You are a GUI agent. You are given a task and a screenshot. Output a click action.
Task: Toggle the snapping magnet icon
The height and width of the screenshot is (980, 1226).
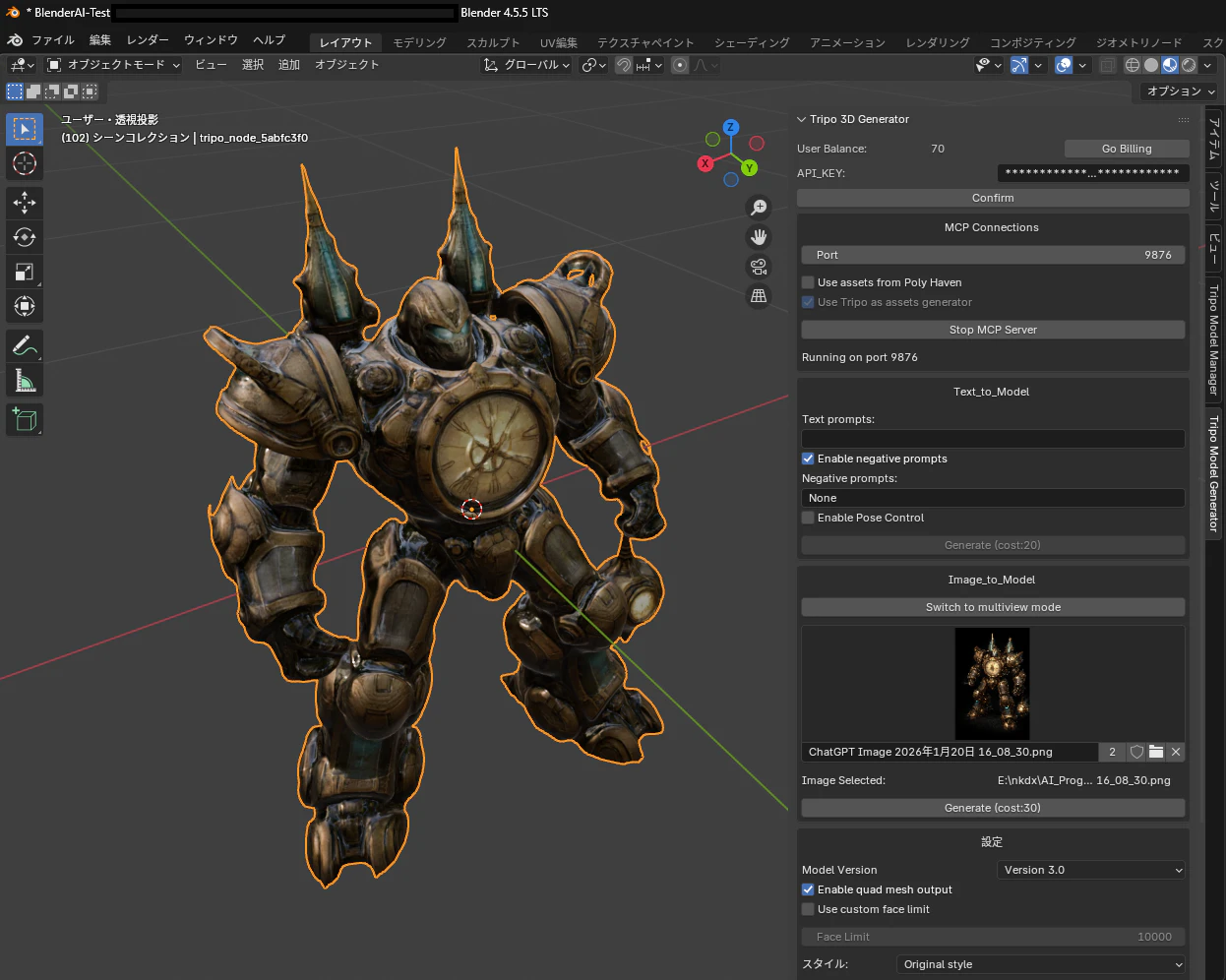(624, 65)
